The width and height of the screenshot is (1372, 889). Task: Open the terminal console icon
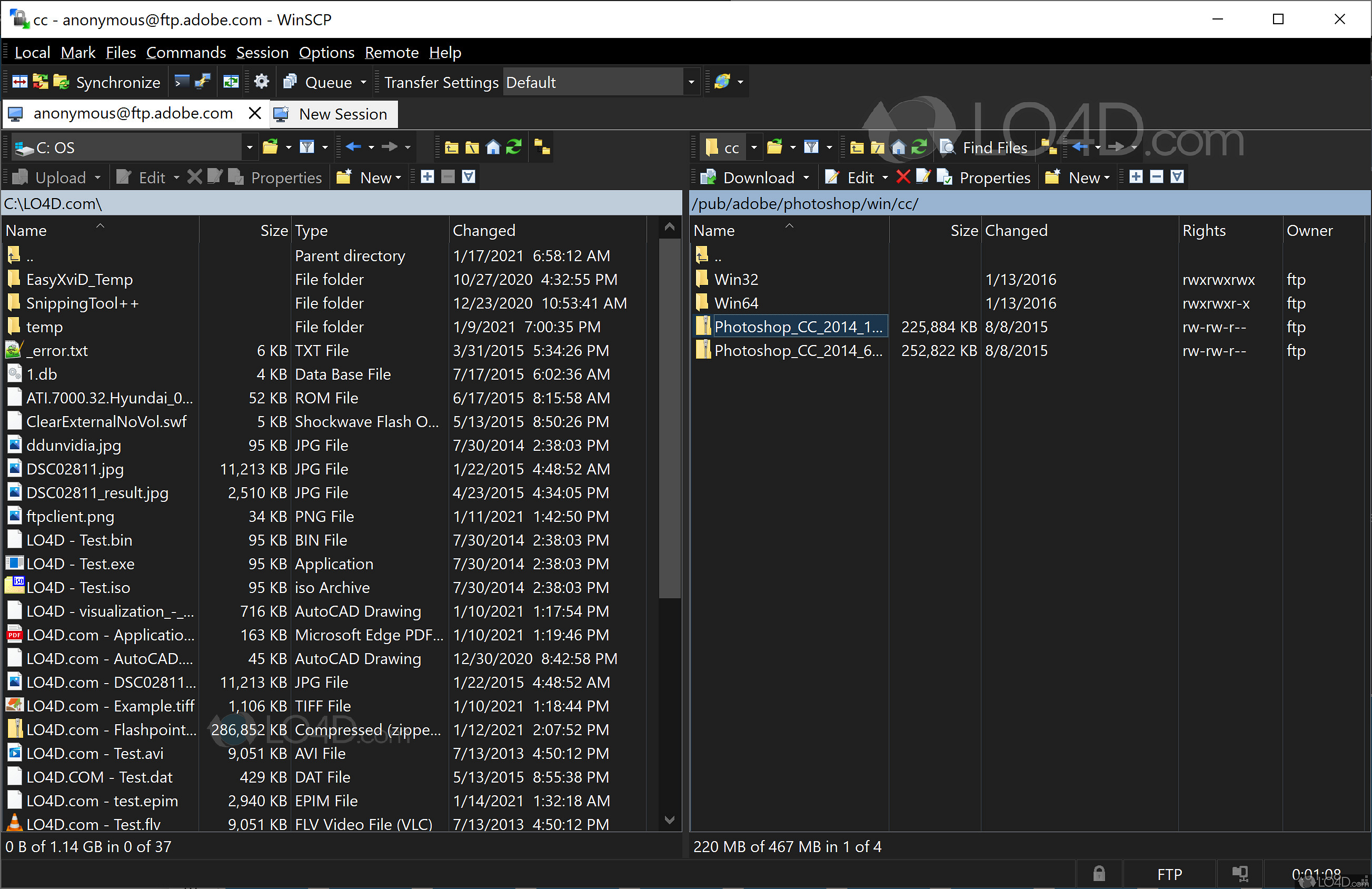coord(182,83)
